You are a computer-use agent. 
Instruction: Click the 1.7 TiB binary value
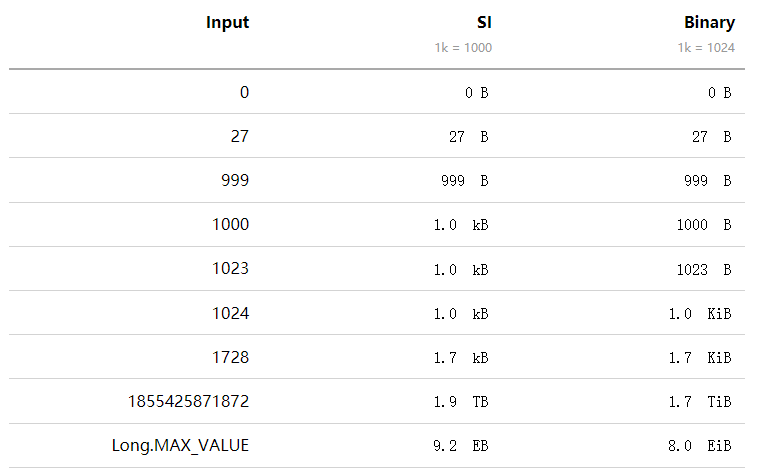click(x=700, y=401)
